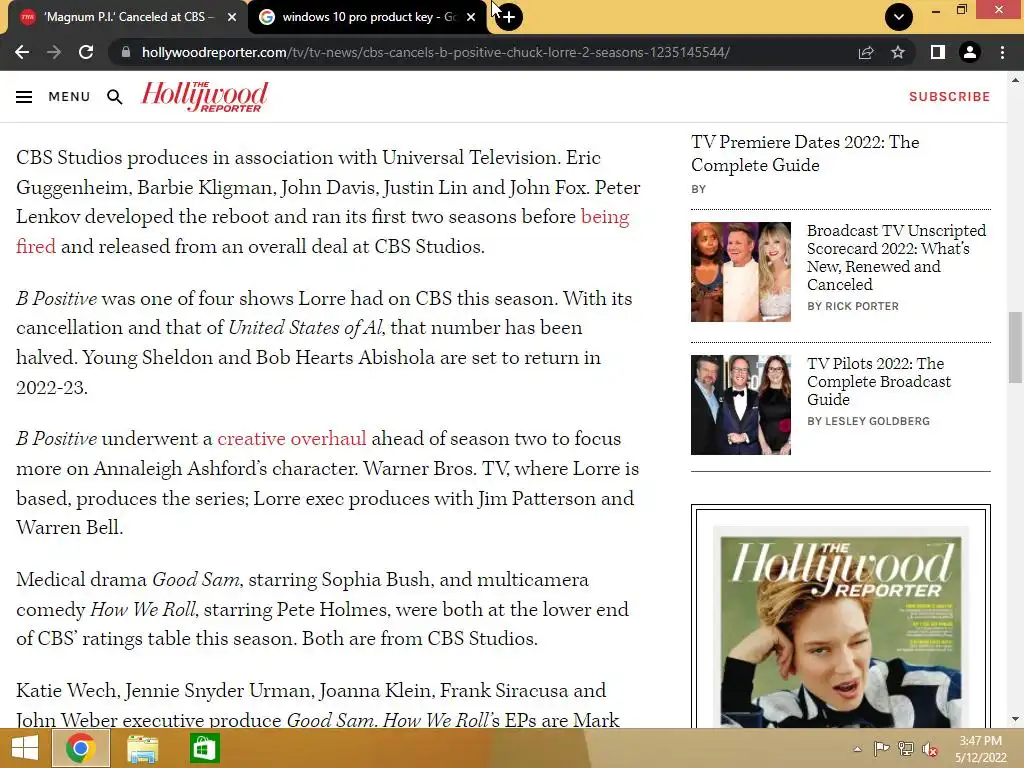Open the 'creative overhaul' link
The width and height of the screenshot is (1024, 768).
(x=291, y=439)
